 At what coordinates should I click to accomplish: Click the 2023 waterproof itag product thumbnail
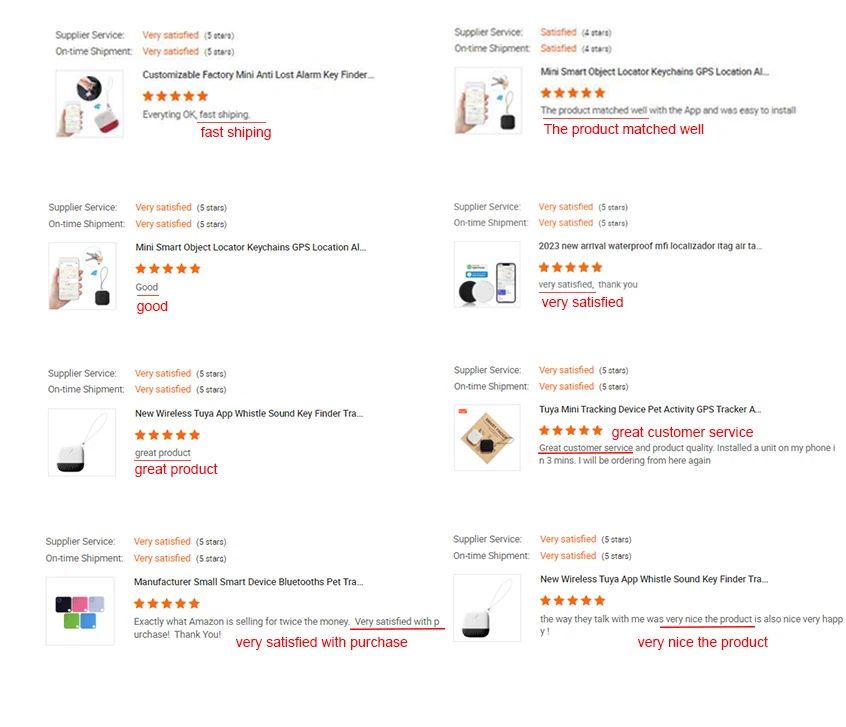point(487,274)
